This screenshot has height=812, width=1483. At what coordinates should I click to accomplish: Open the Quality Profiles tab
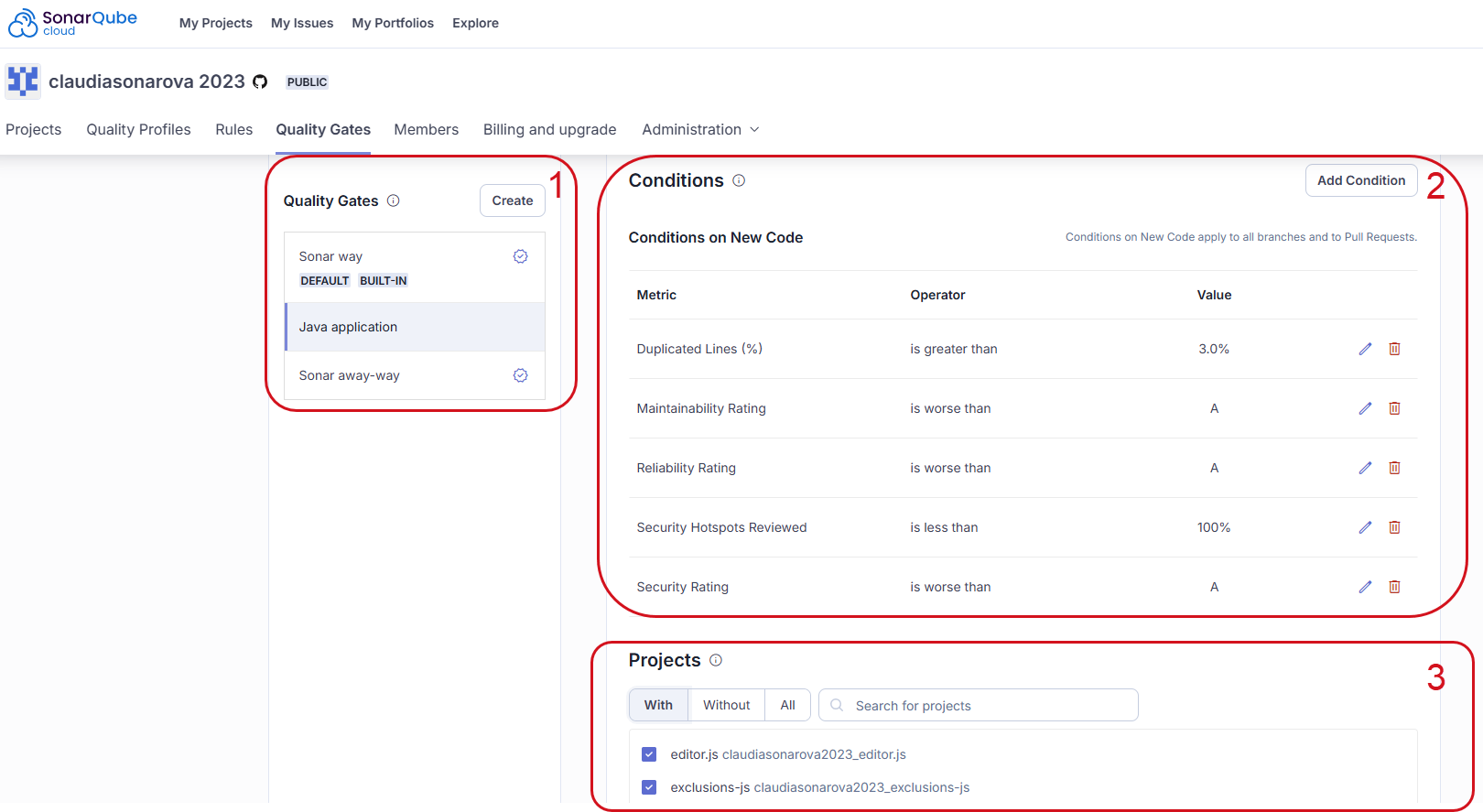[138, 130]
